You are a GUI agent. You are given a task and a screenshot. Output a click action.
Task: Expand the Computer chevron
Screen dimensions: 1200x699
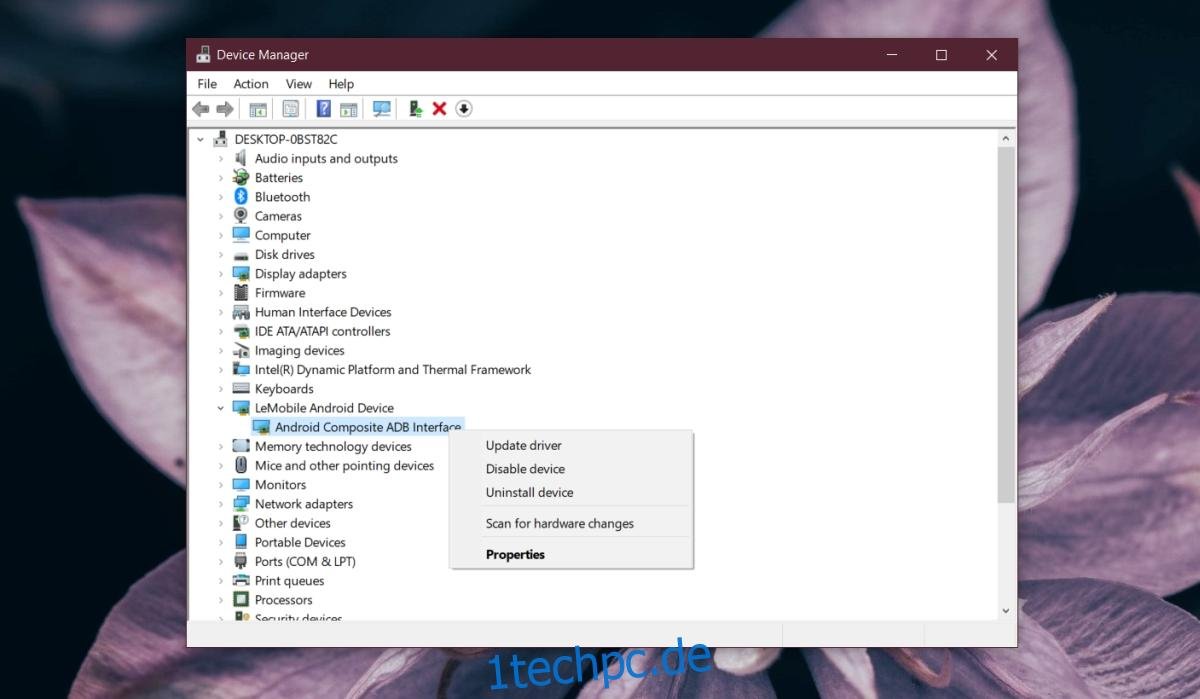[x=221, y=235]
